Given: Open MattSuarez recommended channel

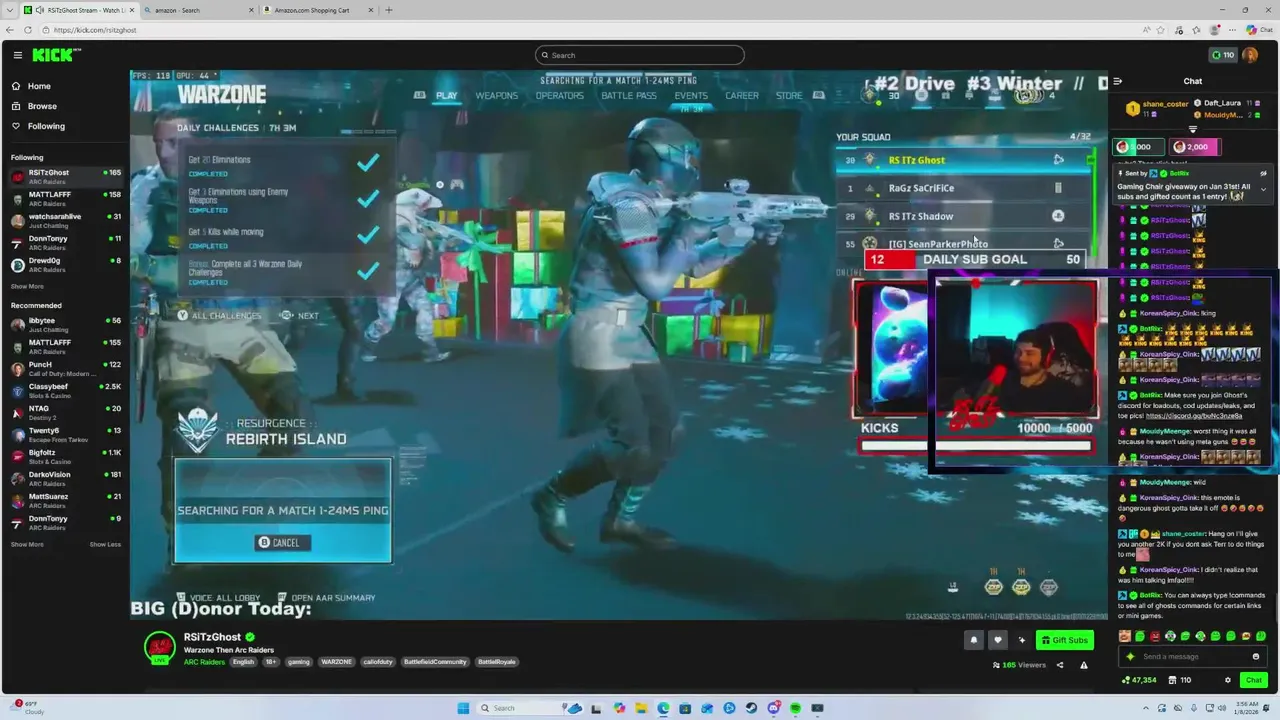Looking at the screenshot, I should [66, 500].
